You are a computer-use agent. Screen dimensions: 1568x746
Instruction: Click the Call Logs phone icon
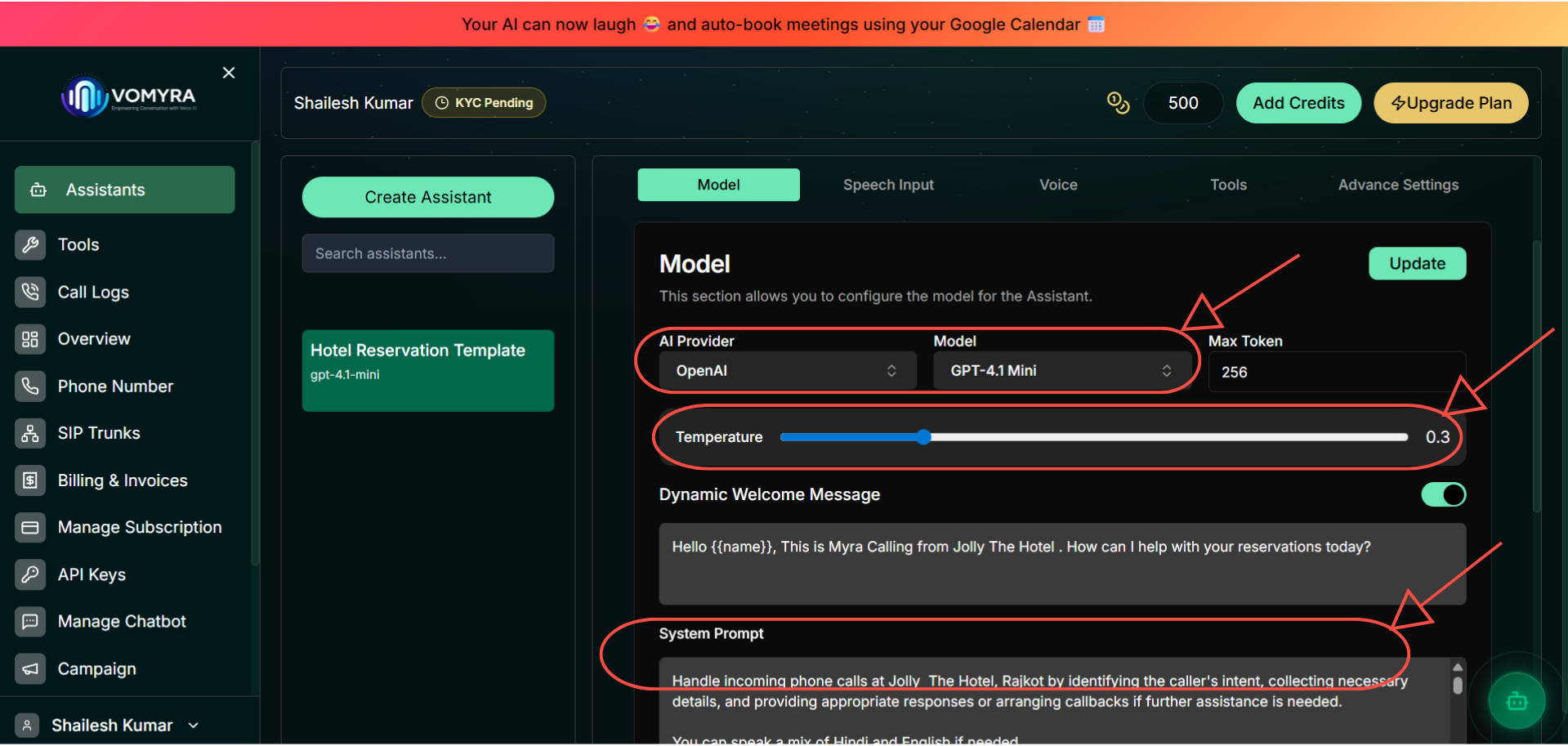click(x=30, y=292)
